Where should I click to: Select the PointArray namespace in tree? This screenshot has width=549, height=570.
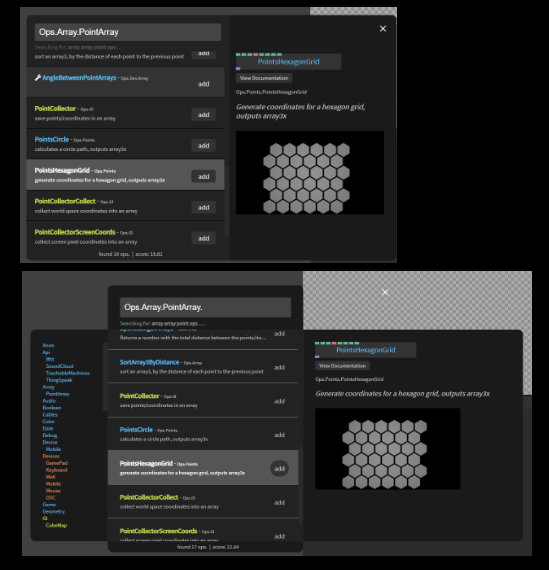[x=57, y=394]
